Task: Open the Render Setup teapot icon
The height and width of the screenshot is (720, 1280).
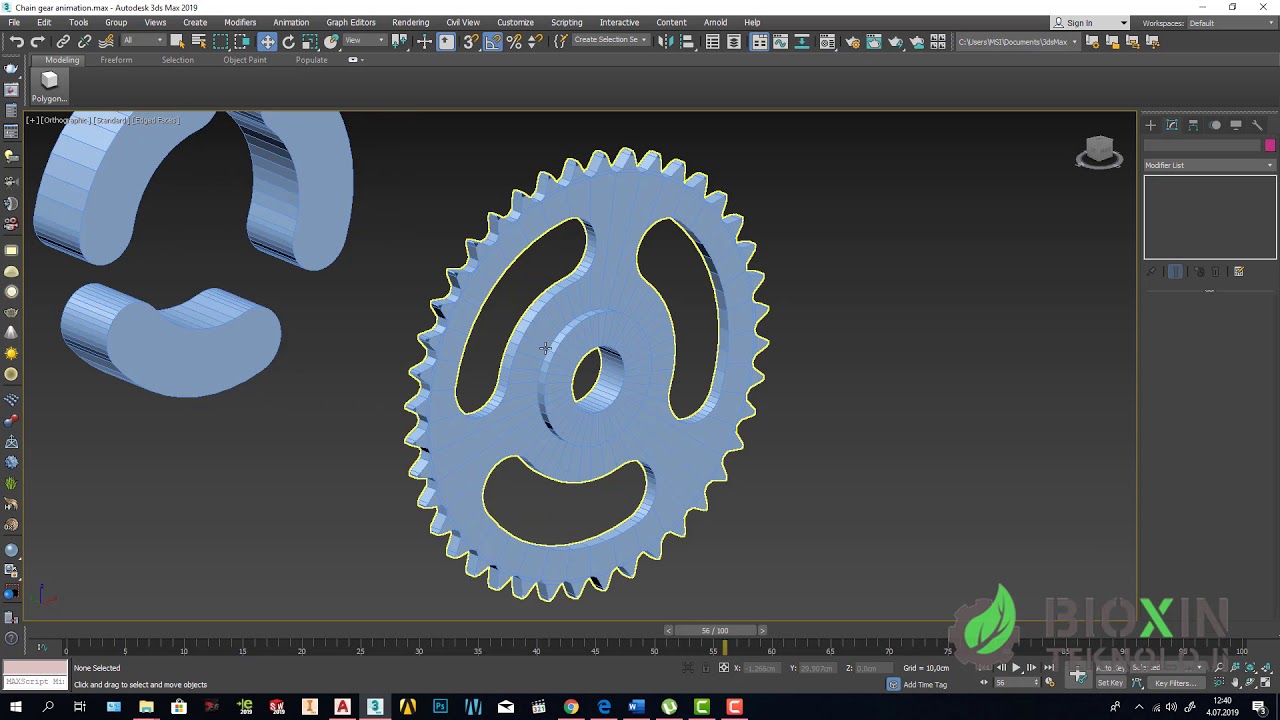Action: click(853, 41)
